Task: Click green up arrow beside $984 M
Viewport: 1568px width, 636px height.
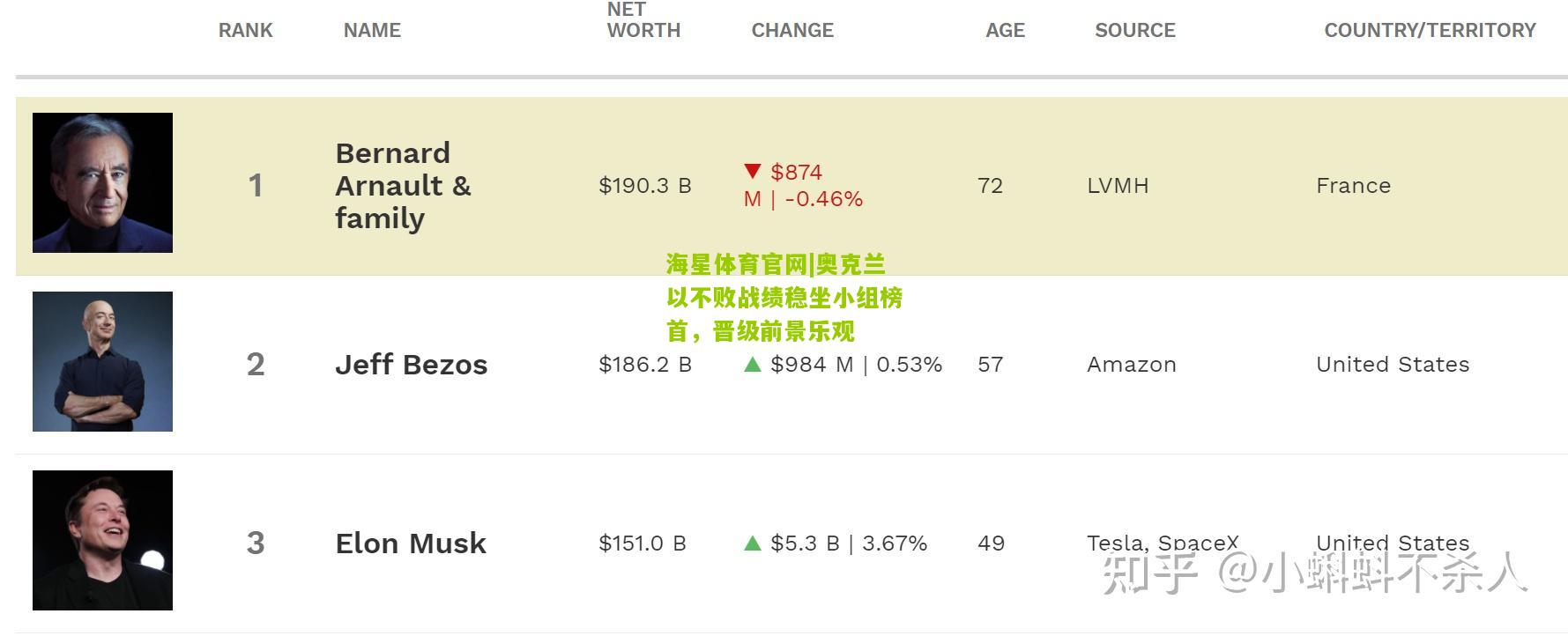Action: pyautogui.click(x=752, y=364)
